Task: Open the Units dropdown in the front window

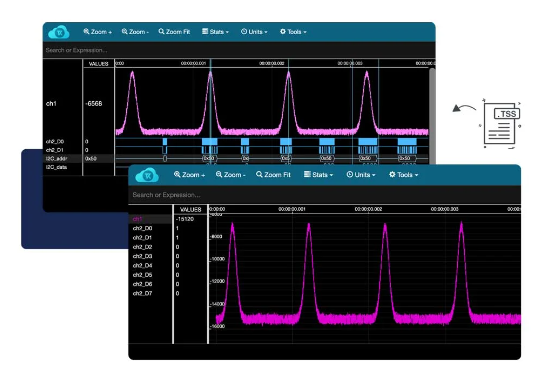Action: [x=361, y=175]
